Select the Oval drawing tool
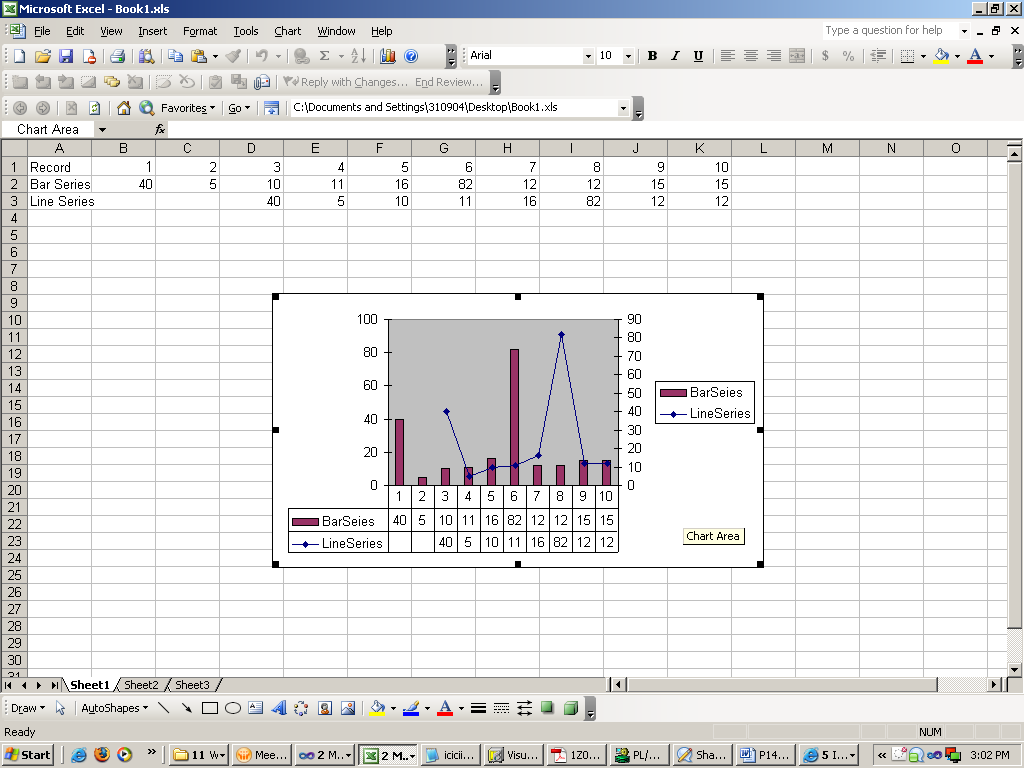 point(232,708)
